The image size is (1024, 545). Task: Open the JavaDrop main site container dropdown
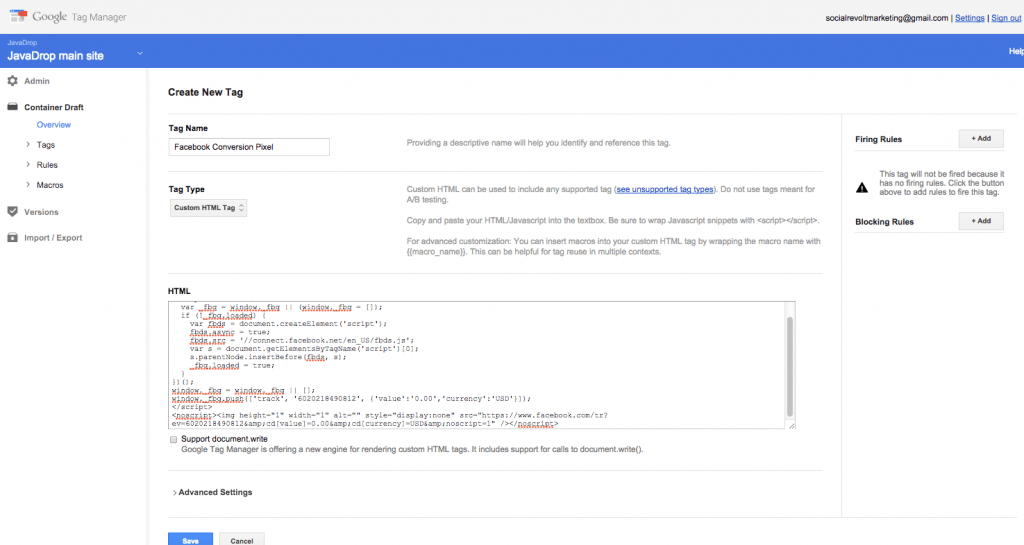(140, 54)
